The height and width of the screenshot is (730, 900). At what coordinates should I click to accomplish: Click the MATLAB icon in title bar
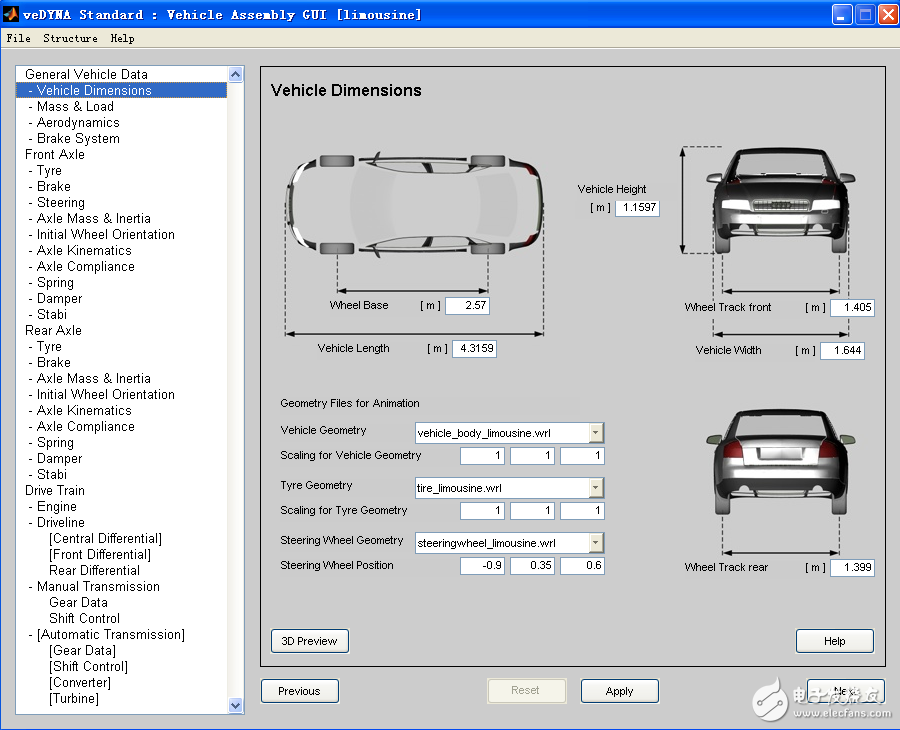13,14
